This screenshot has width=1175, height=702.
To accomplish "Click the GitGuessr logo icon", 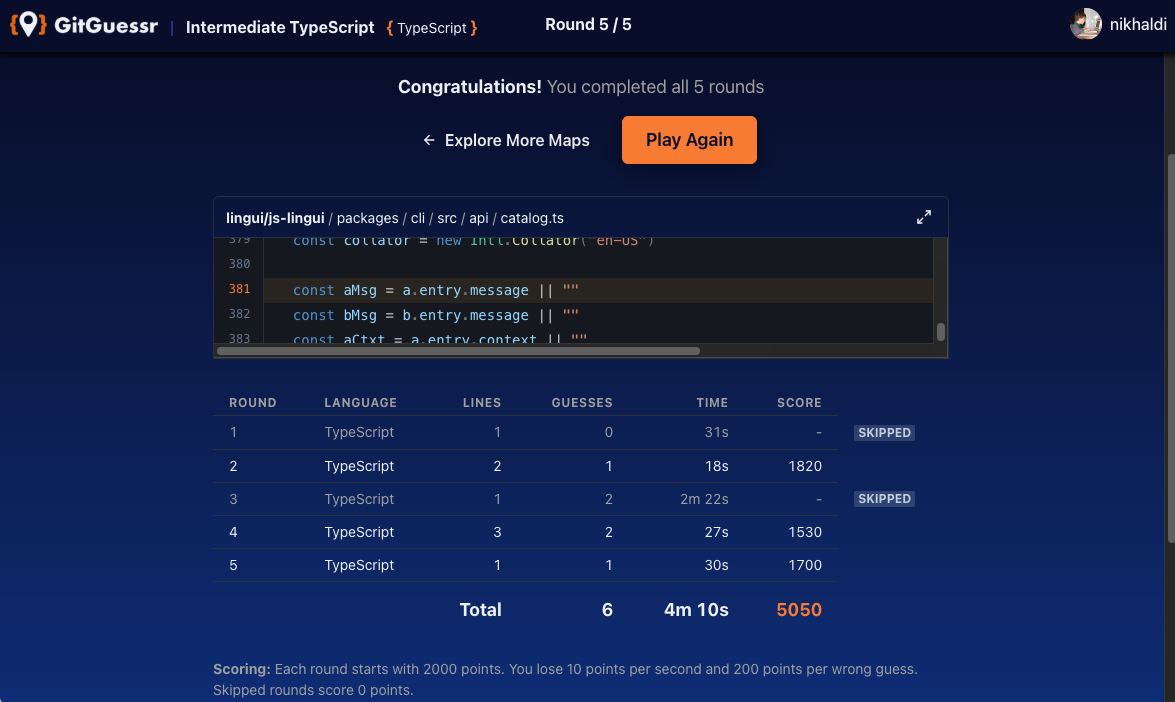I will (x=28, y=25).
